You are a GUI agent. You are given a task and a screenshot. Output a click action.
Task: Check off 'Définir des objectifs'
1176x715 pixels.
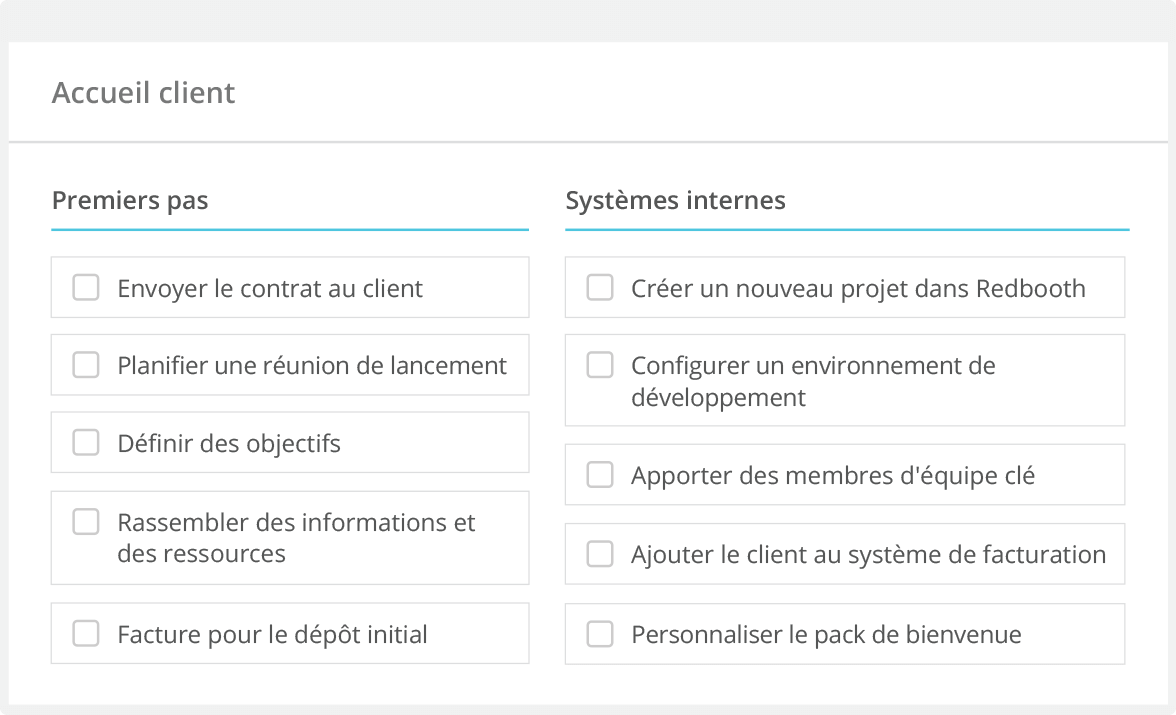[85, 441]
